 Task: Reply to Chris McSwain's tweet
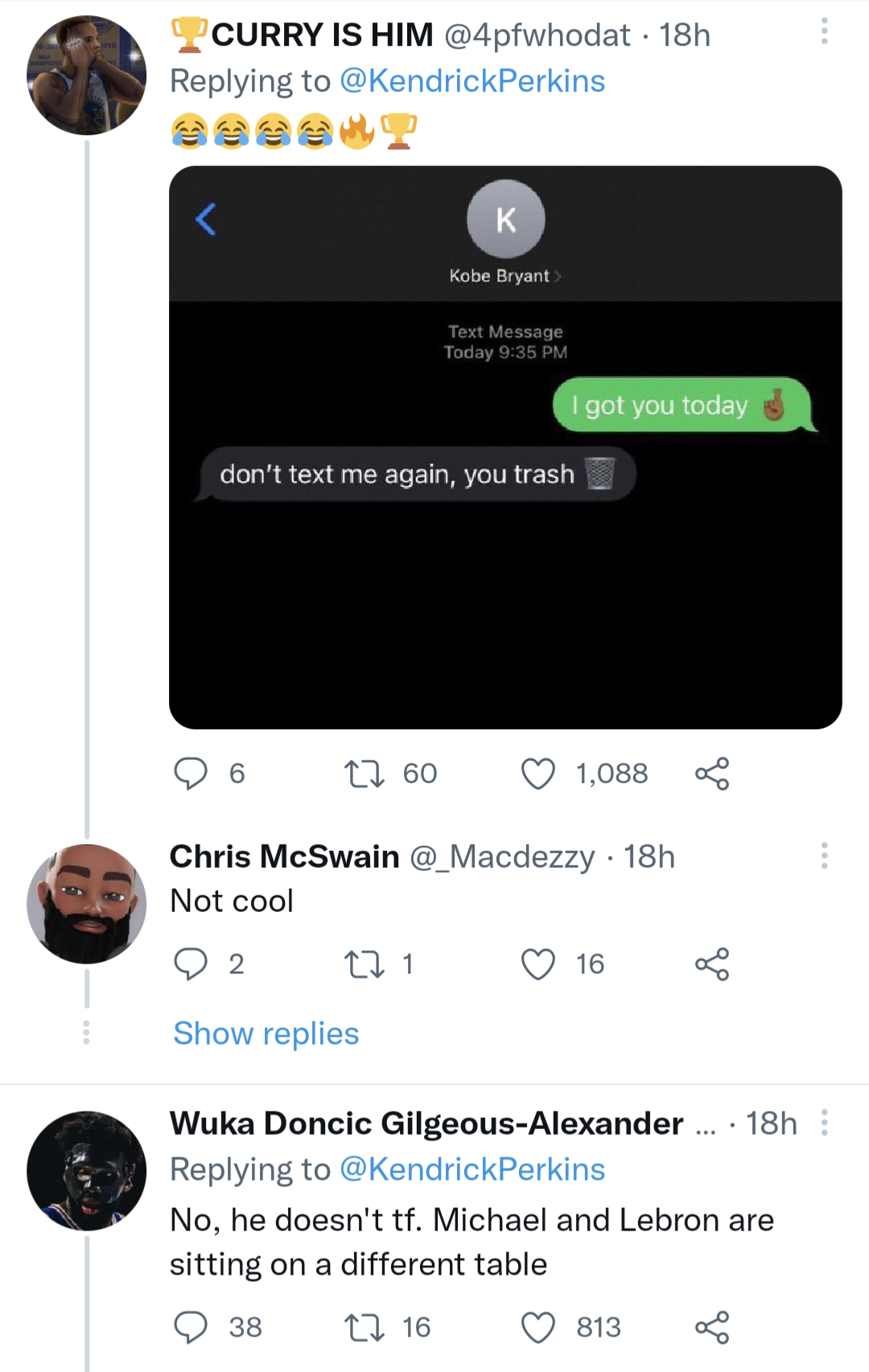[x=192, y=964]
